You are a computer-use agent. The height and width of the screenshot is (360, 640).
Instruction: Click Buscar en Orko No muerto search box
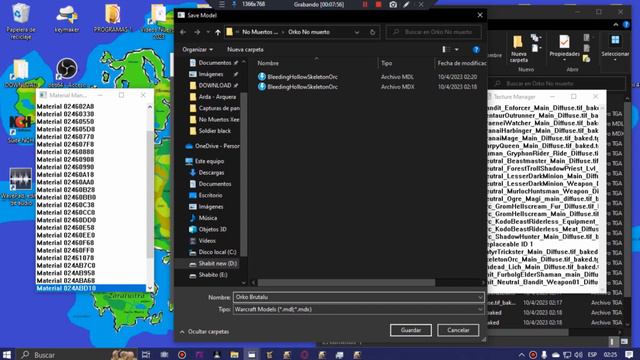click(x=433, y=32)
